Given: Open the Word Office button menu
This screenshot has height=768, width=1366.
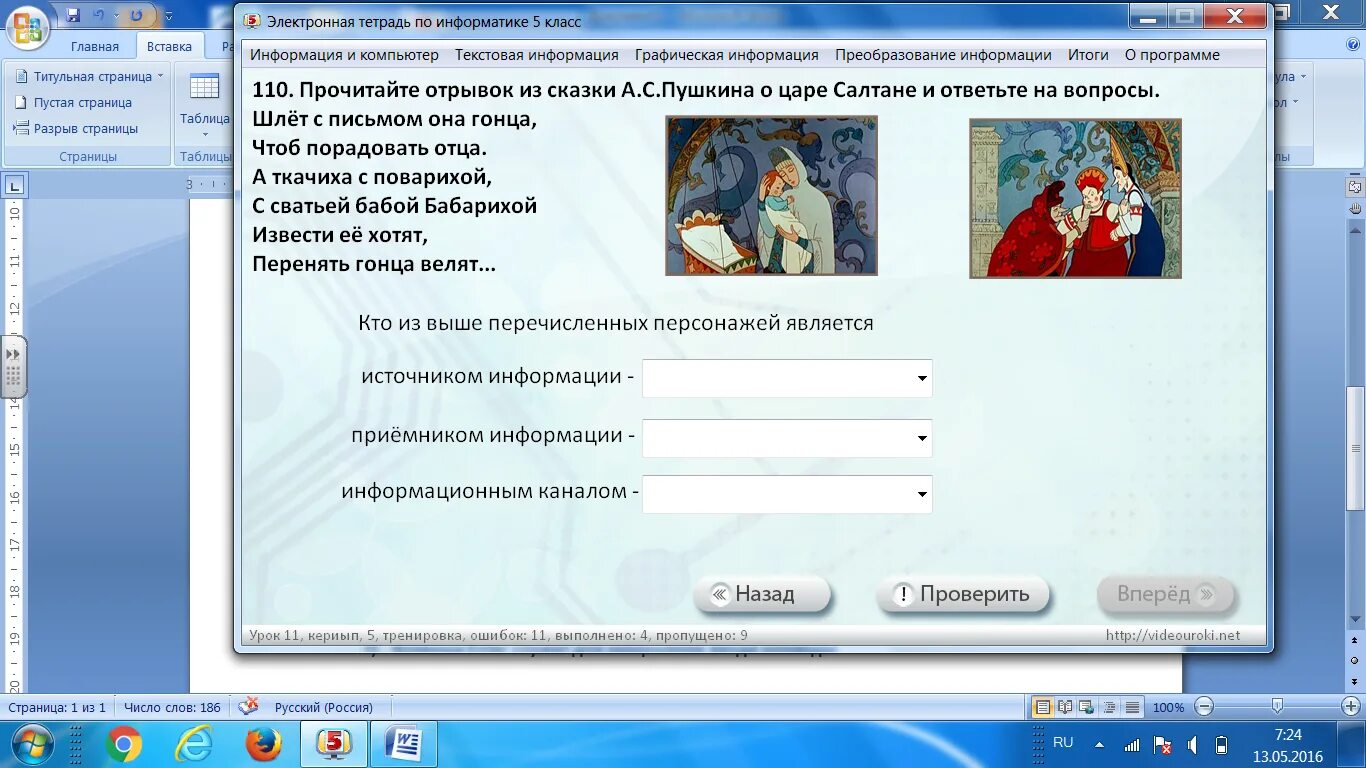Looking at the screenshot, I should (29, 27).
